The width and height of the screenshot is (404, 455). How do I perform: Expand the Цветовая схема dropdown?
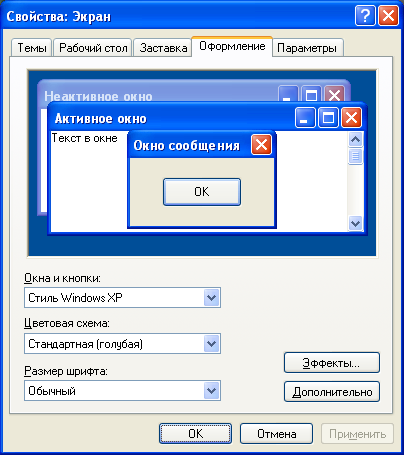pyautogui.click(x=122, y=344)
